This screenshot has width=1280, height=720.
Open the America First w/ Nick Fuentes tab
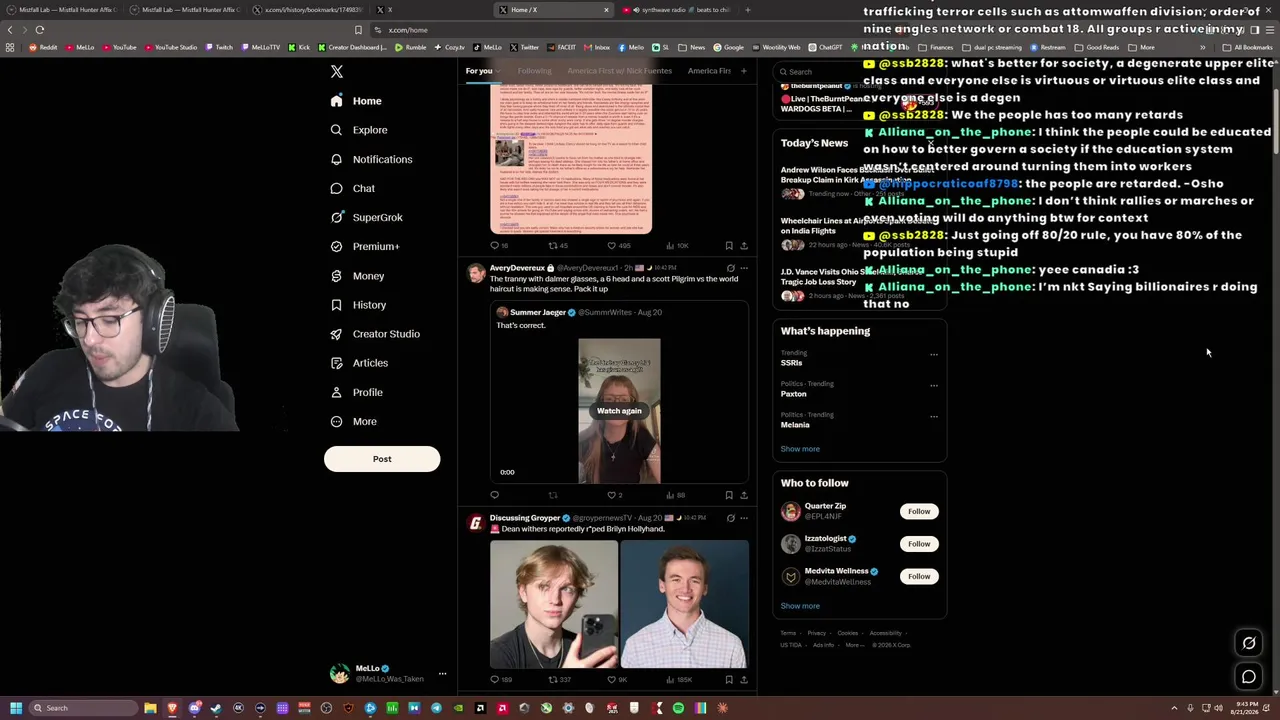pos(619,71)
